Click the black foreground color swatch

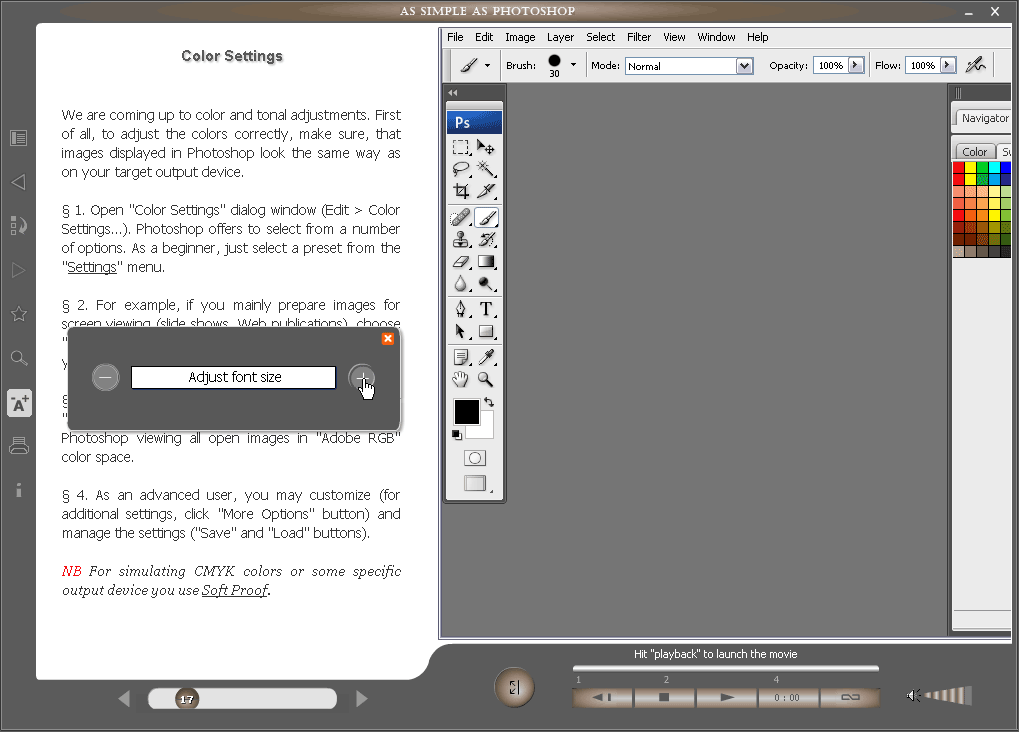[466, 412]
